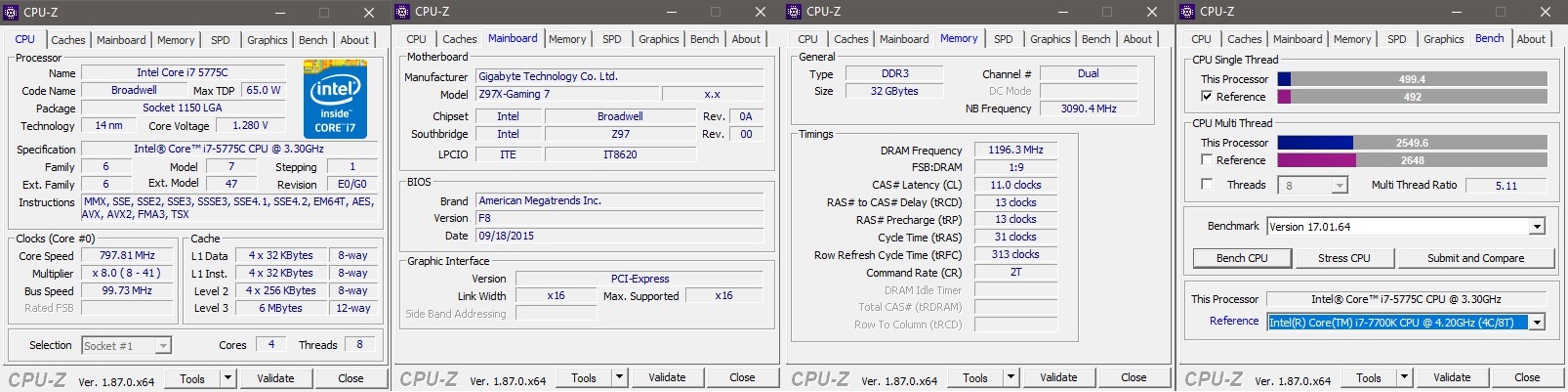
Task: Click CPU-Z app icon in Mainboard window
Action: point(403,12)
